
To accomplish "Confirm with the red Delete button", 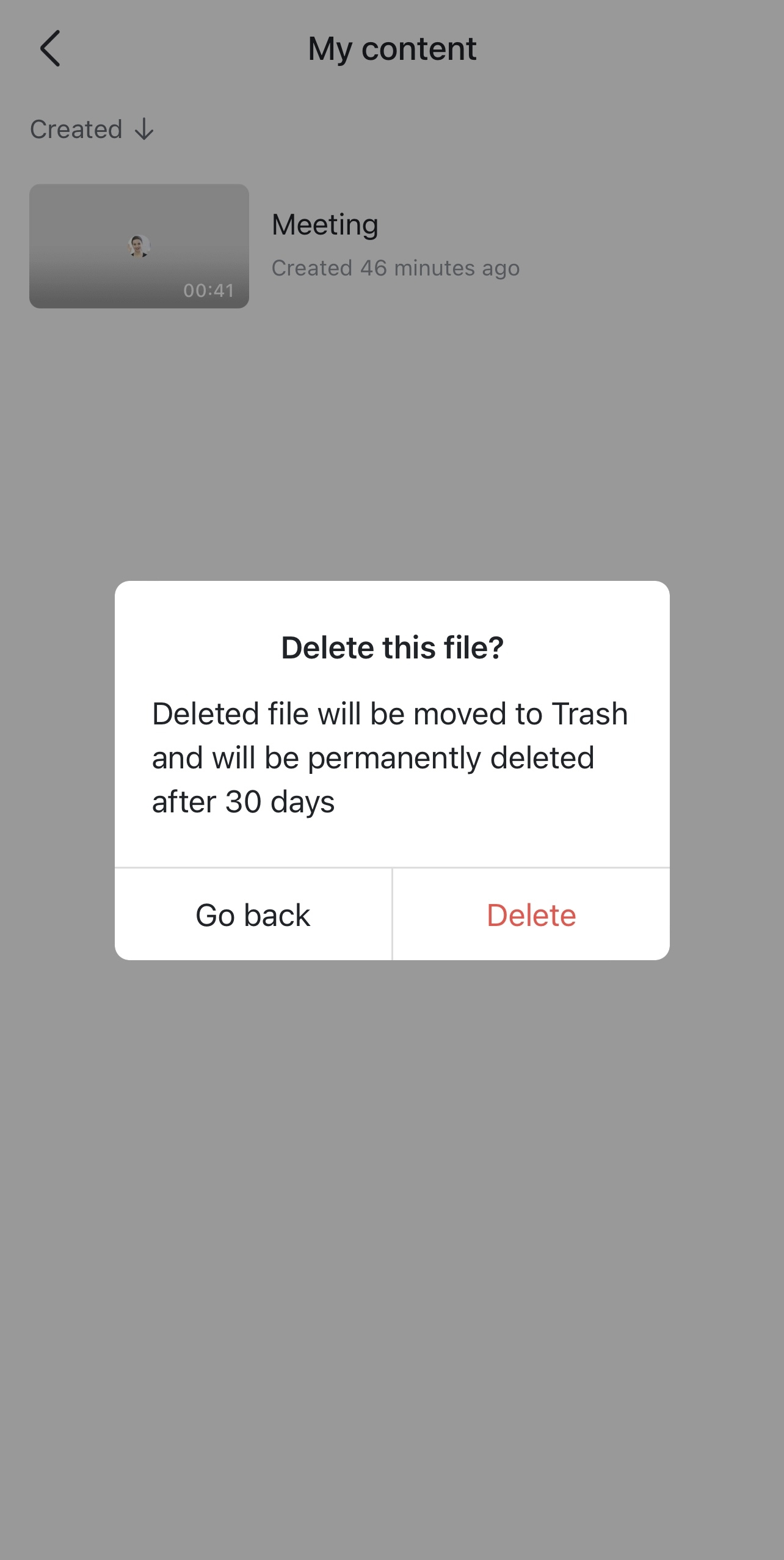I will [531, 914].
